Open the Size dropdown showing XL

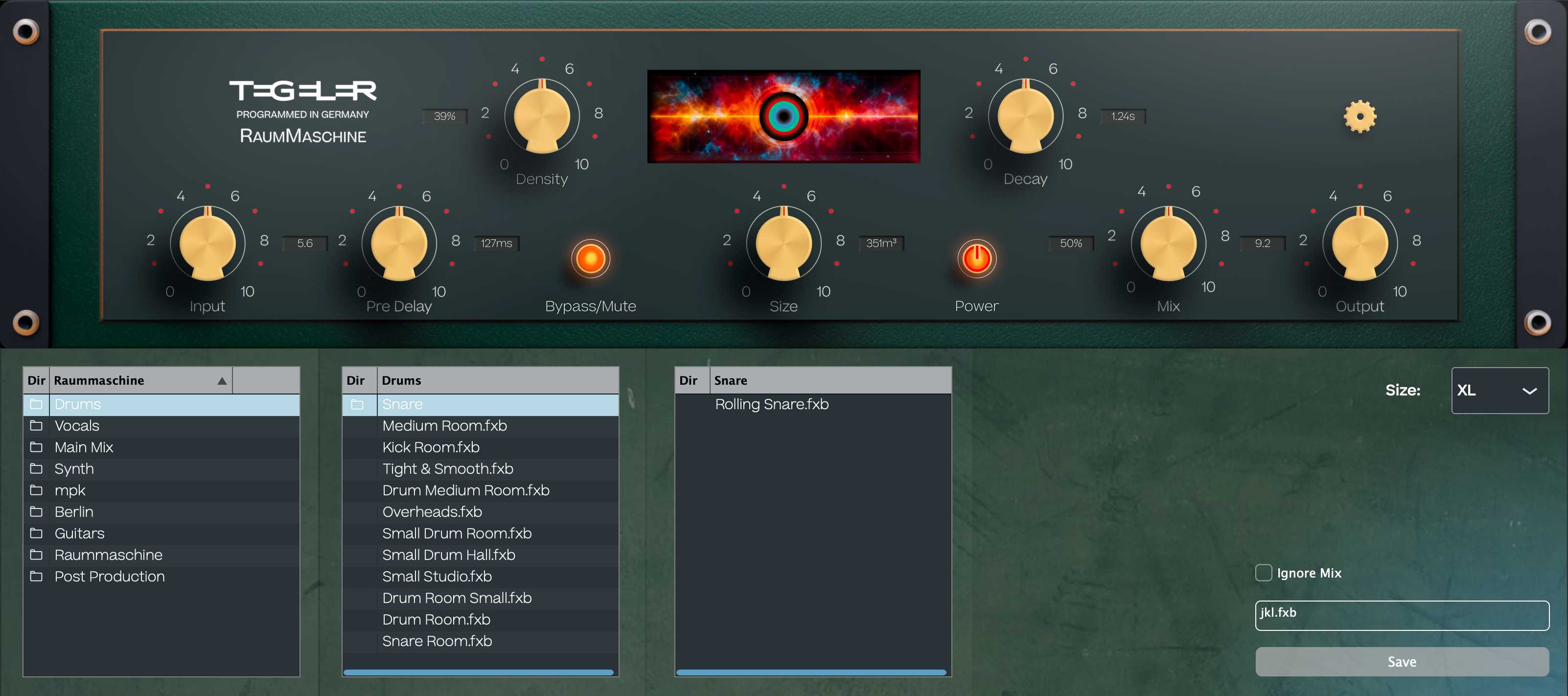(x=1500, y=390)
